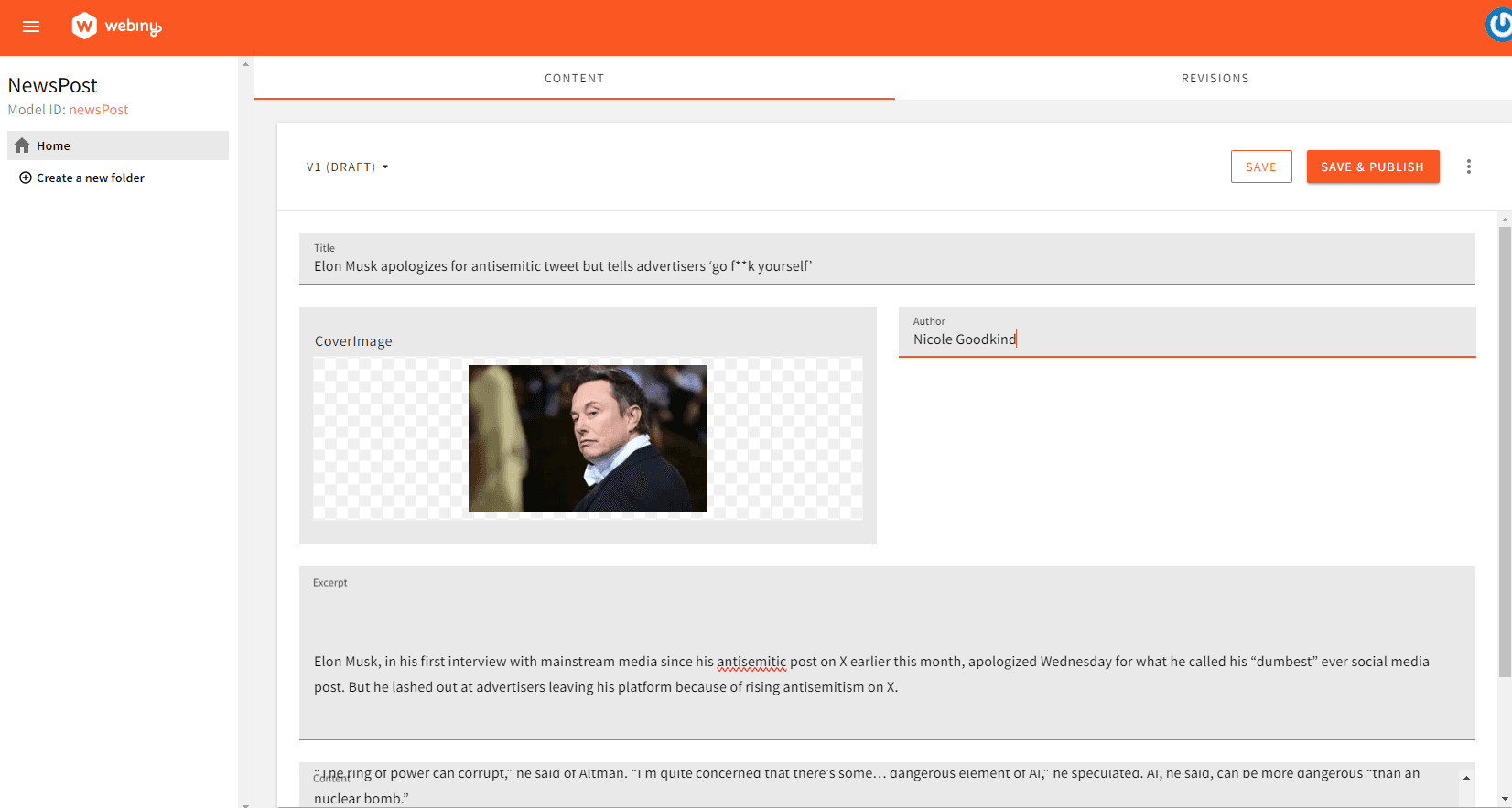Switch to the Revisions tab
Screen dimensions: 1512x808
point(1215,79)
